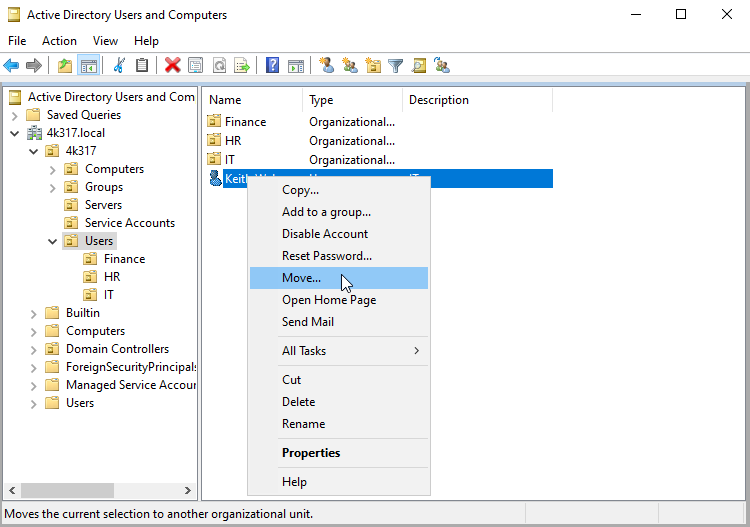750x527 pixels.
Task: Click the Create new user toolbar icon
Action: pyautogui.click(x=326, y=66)
